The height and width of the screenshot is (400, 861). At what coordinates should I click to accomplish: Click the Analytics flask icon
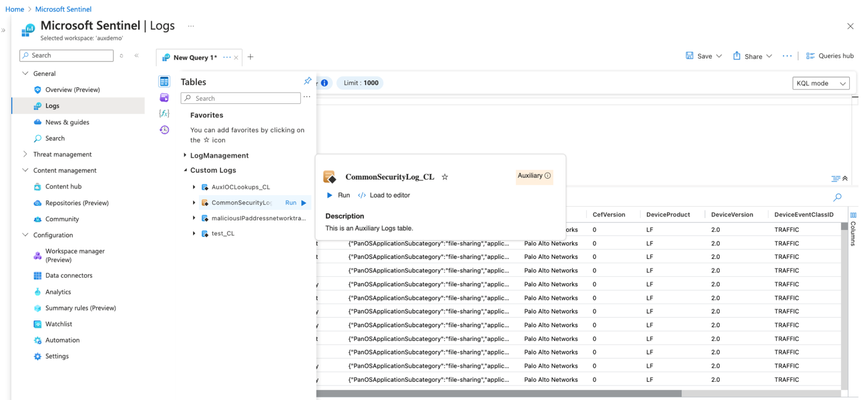click(37, 292)
